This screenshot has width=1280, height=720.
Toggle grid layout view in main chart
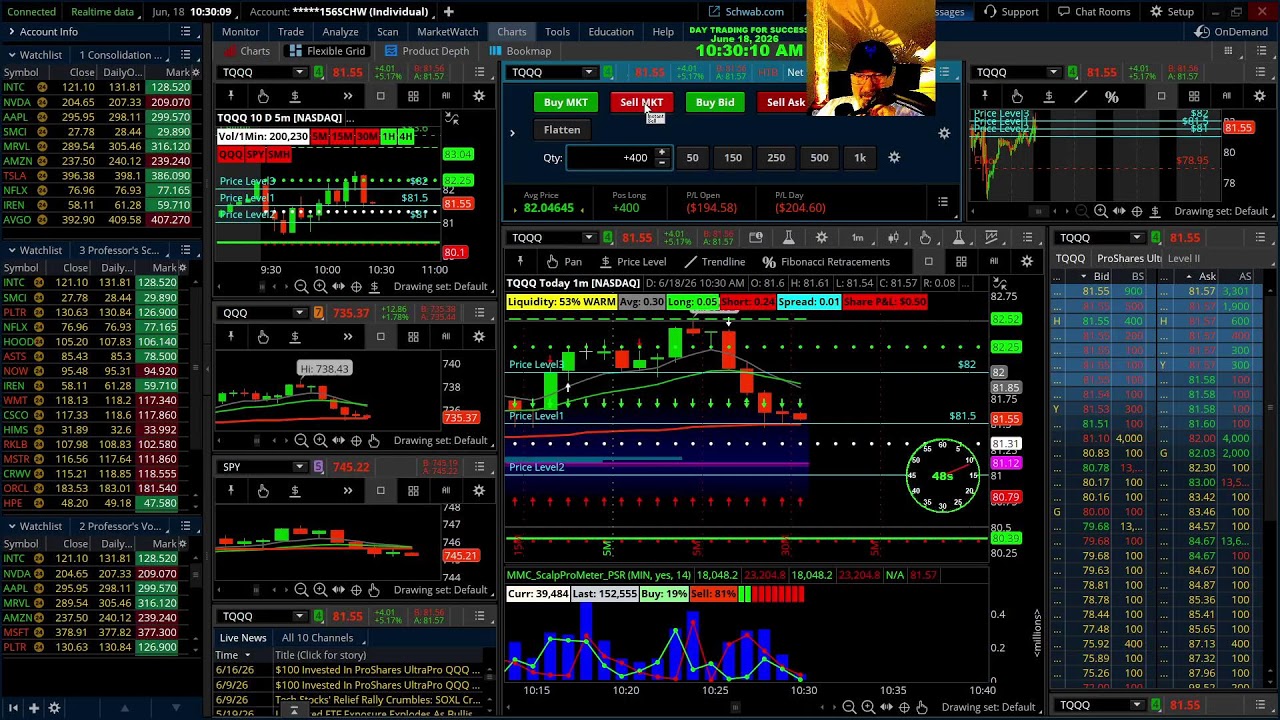point(961,262)
